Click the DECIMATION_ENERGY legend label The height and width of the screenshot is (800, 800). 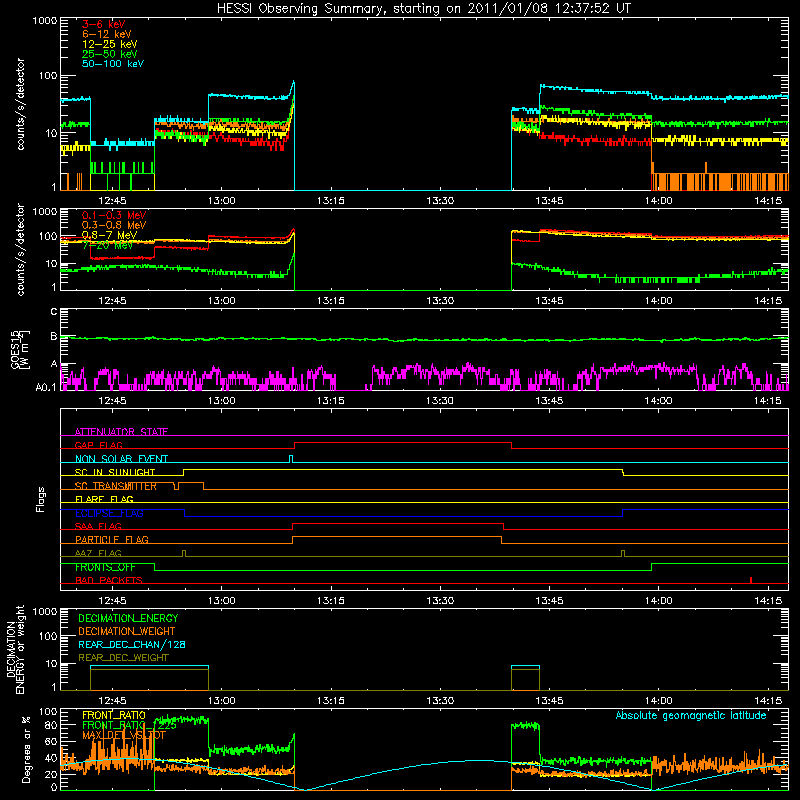pyautogui.click(x=128, y=618)
